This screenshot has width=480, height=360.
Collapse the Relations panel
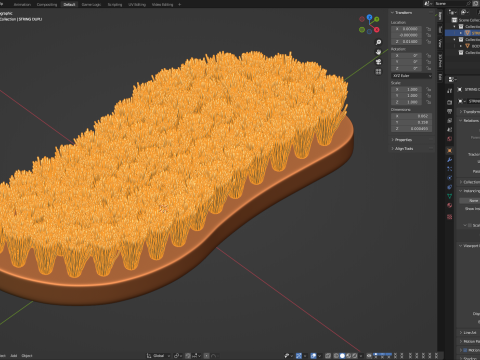(x=469, y=121)
